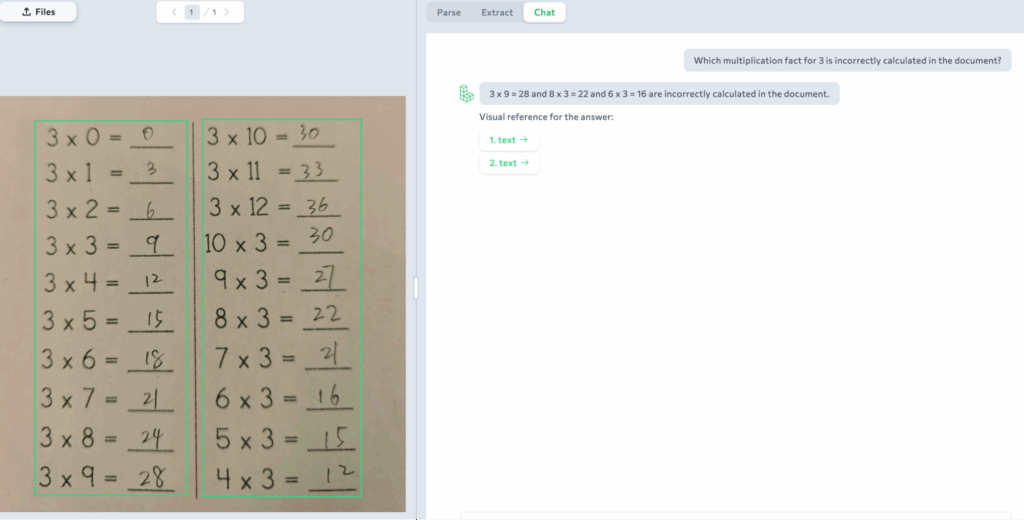Open the "2. text" visual reference
Viewport: 1024px width, 520px height.
coord(508,163)
